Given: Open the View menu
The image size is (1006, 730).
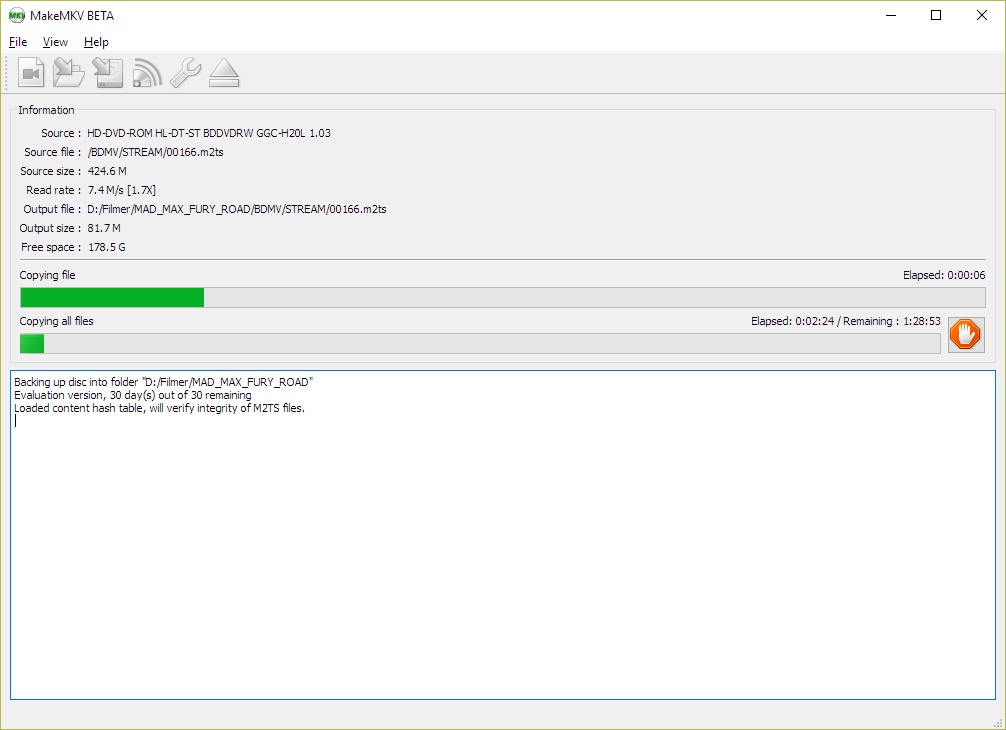Looking at the screenshot, I should tap(55, 42).
